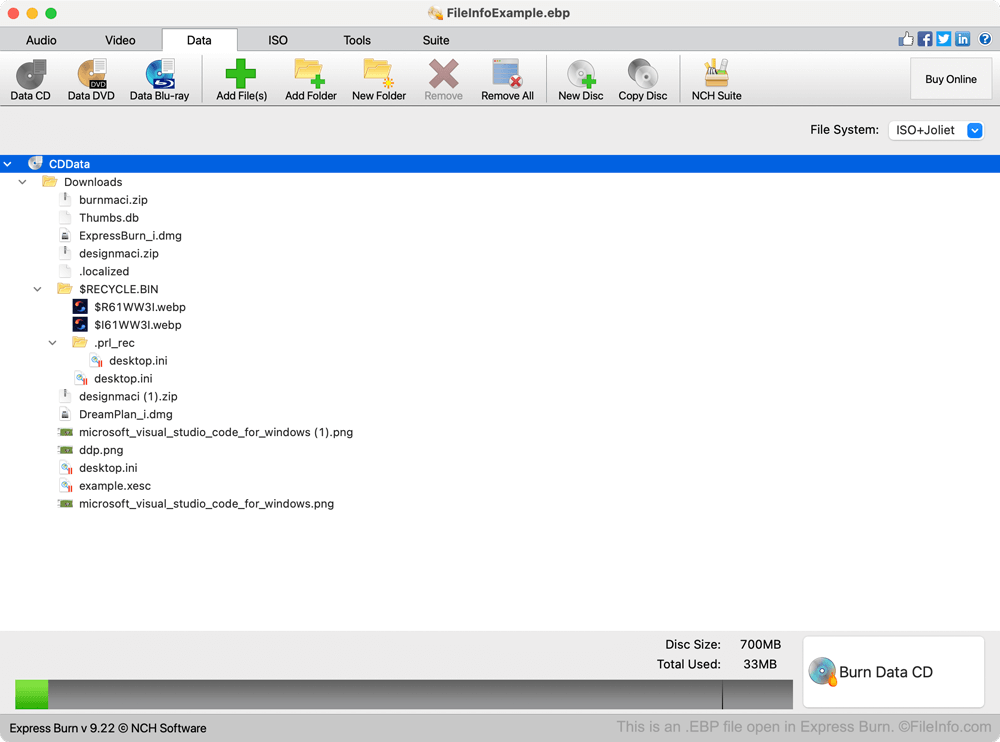The height and width of the screenshot is (742, 1000).
Task: Click the Add Folder toolbar icon
Action: coord(310,73)
